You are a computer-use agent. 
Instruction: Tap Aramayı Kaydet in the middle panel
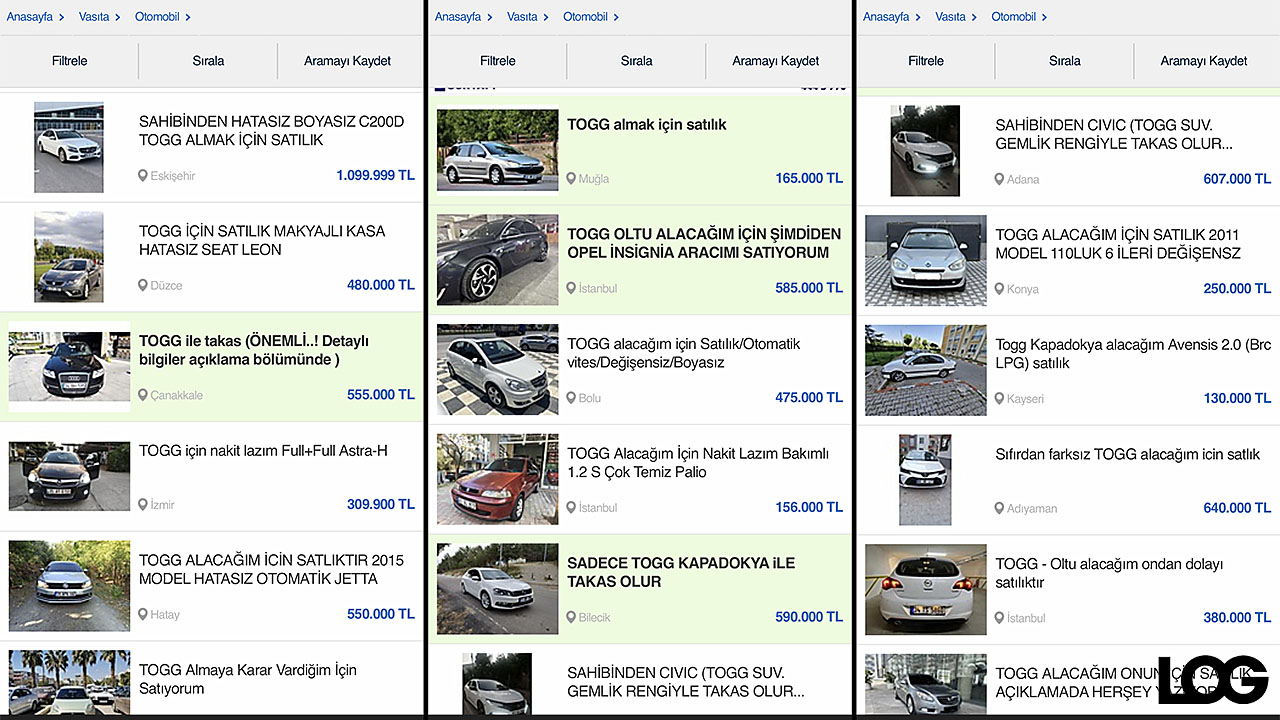click(776, 61)
